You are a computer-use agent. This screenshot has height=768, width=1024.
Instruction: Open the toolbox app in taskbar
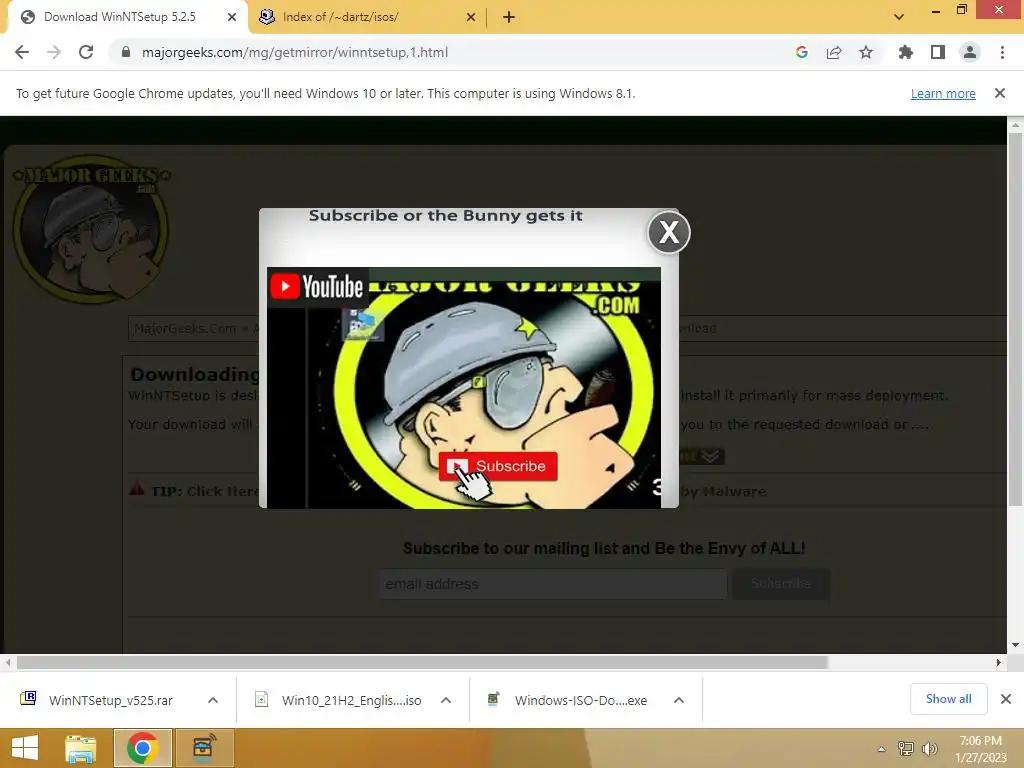click(x=204, y=748)
